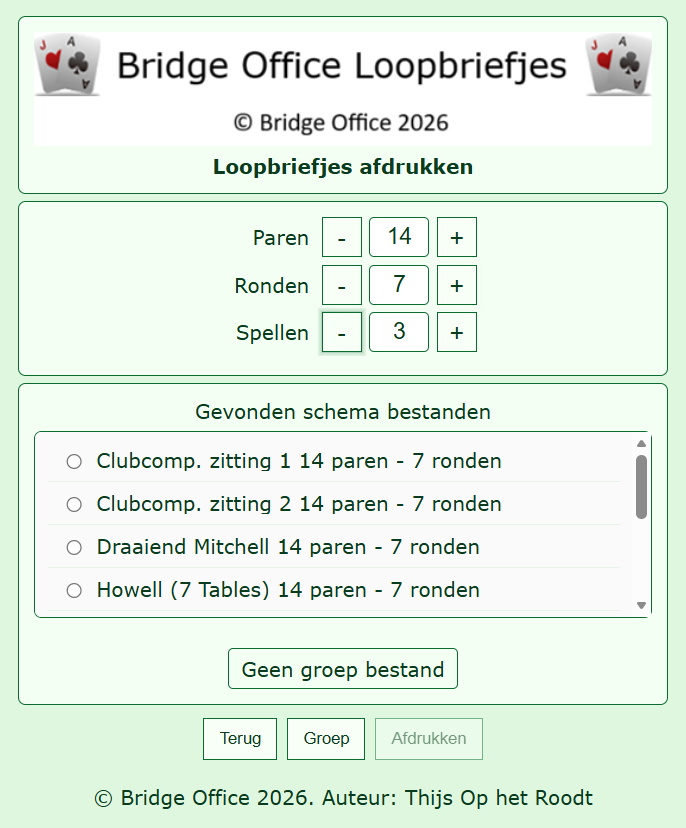
Task: Click the Spellen value field showing 3
Action: [x=399, y=332]
